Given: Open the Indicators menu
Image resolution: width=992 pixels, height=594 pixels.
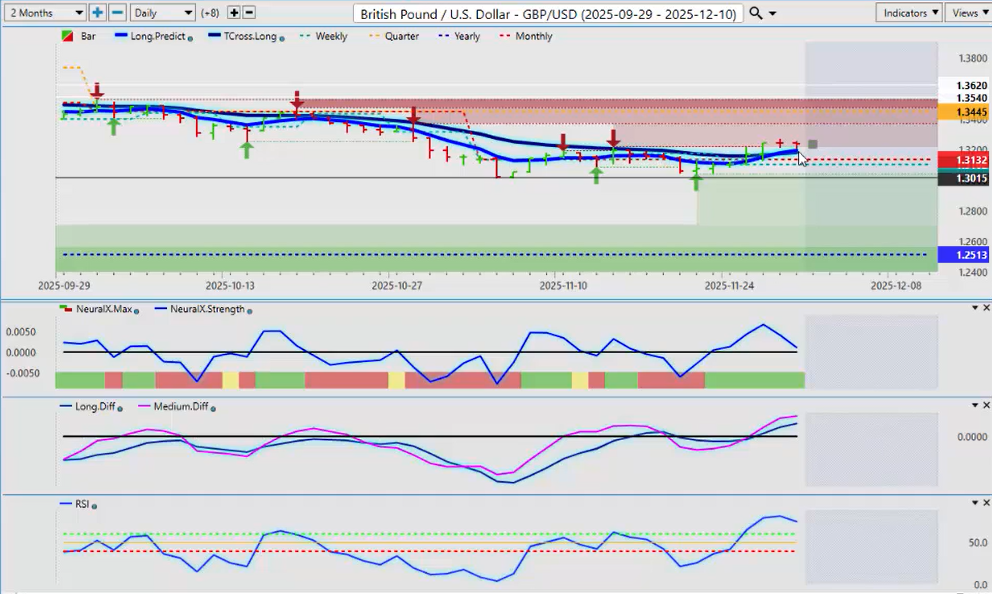Looking at the screenshot, I should (x=908, y=13).
